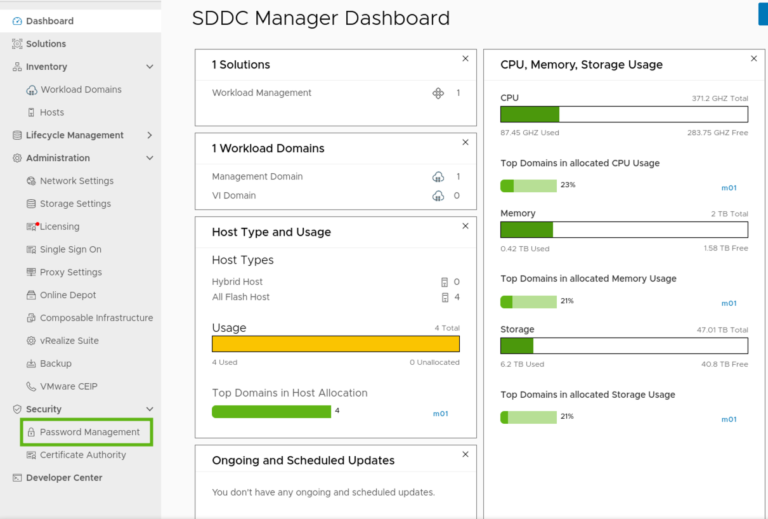Screen dimensions: 768x519
Task: Click the yellow host Usage bar
Action: [x=336, y=344]
